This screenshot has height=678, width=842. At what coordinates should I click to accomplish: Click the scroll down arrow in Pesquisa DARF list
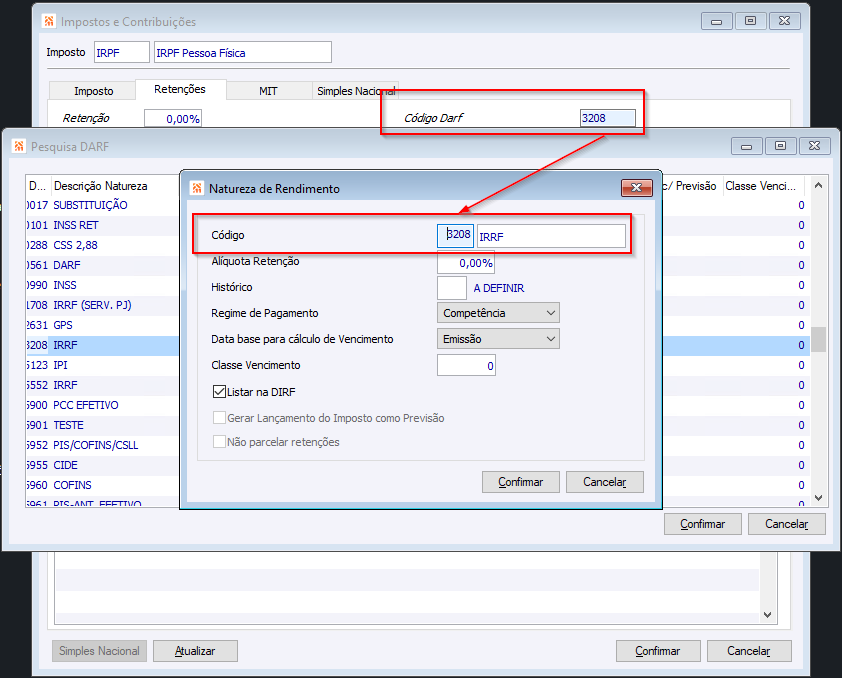pyautogui.click(x=818, y=498)
